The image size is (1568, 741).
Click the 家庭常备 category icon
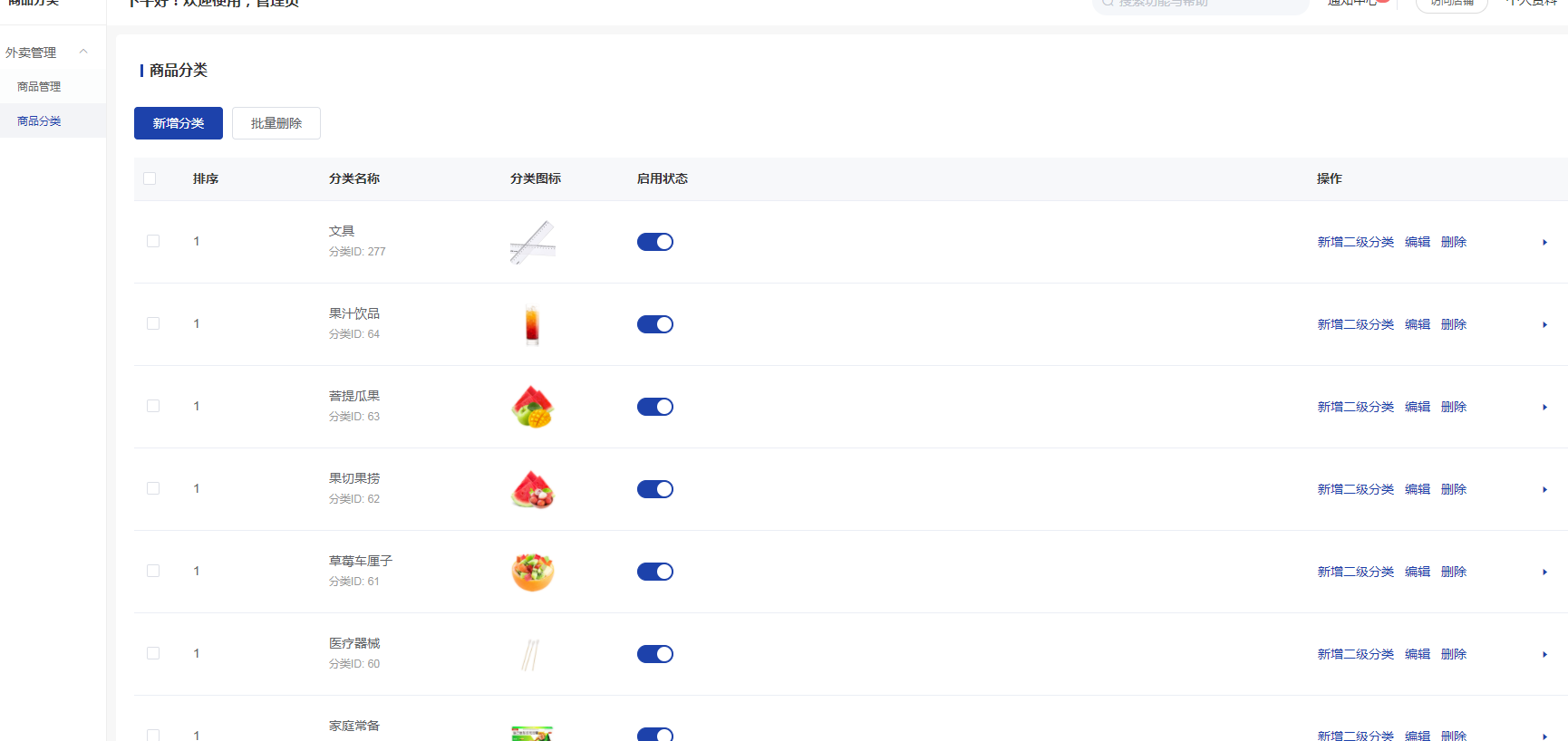[532, 732]
